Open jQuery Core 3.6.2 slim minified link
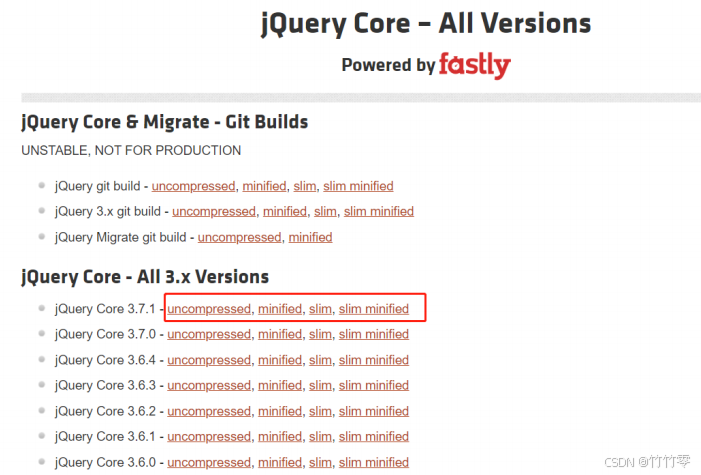Screen dimensions: 701x475 (x=374, y=411)
